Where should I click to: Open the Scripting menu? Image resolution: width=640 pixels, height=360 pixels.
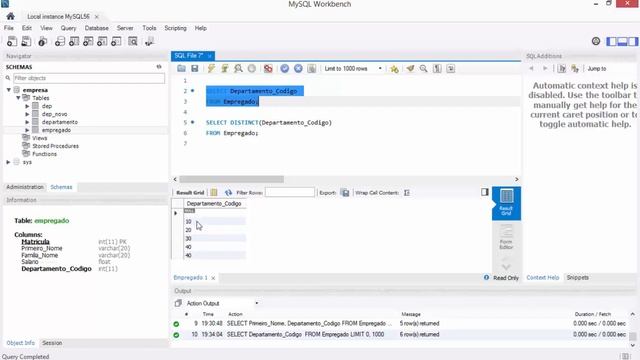pos(176,28)
